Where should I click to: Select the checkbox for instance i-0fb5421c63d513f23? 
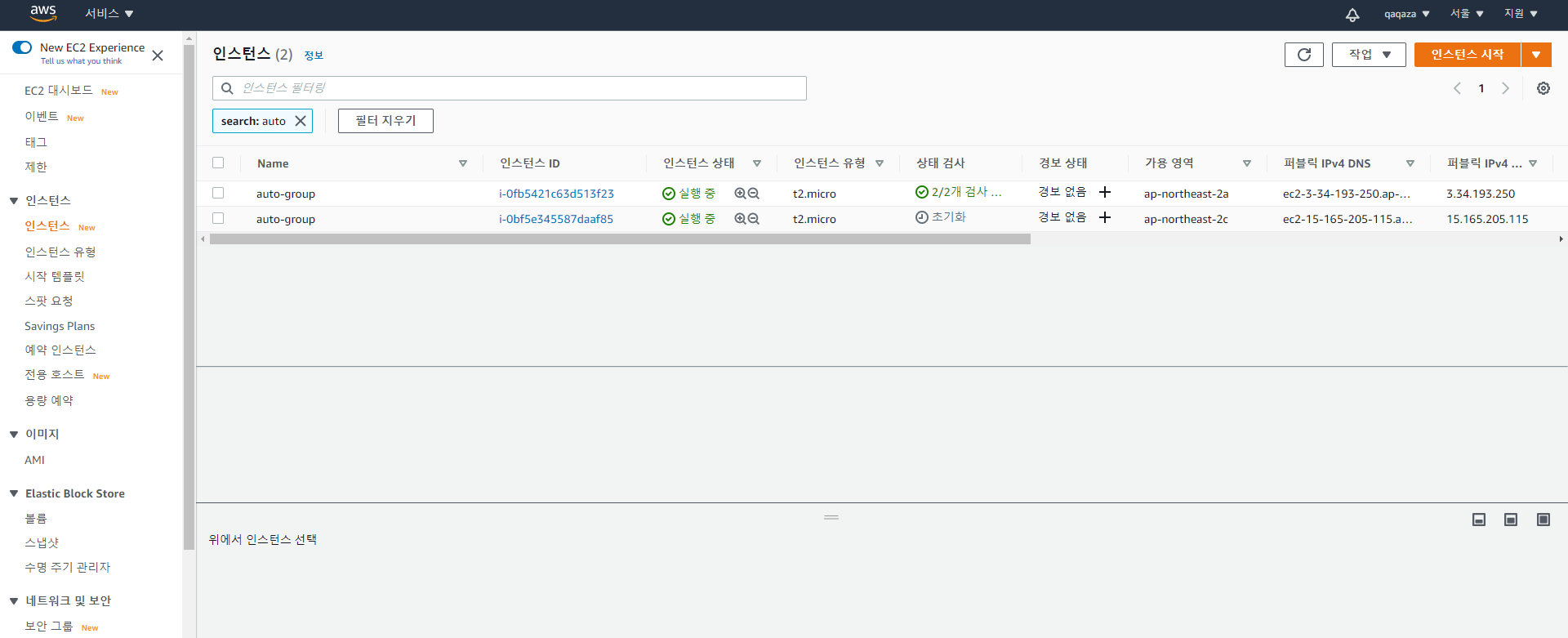tap(218, 193)
